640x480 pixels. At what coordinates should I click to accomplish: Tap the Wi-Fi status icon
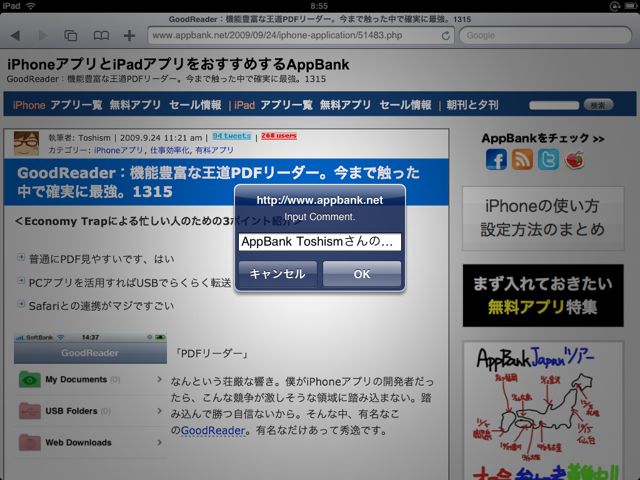click(31, 6)
